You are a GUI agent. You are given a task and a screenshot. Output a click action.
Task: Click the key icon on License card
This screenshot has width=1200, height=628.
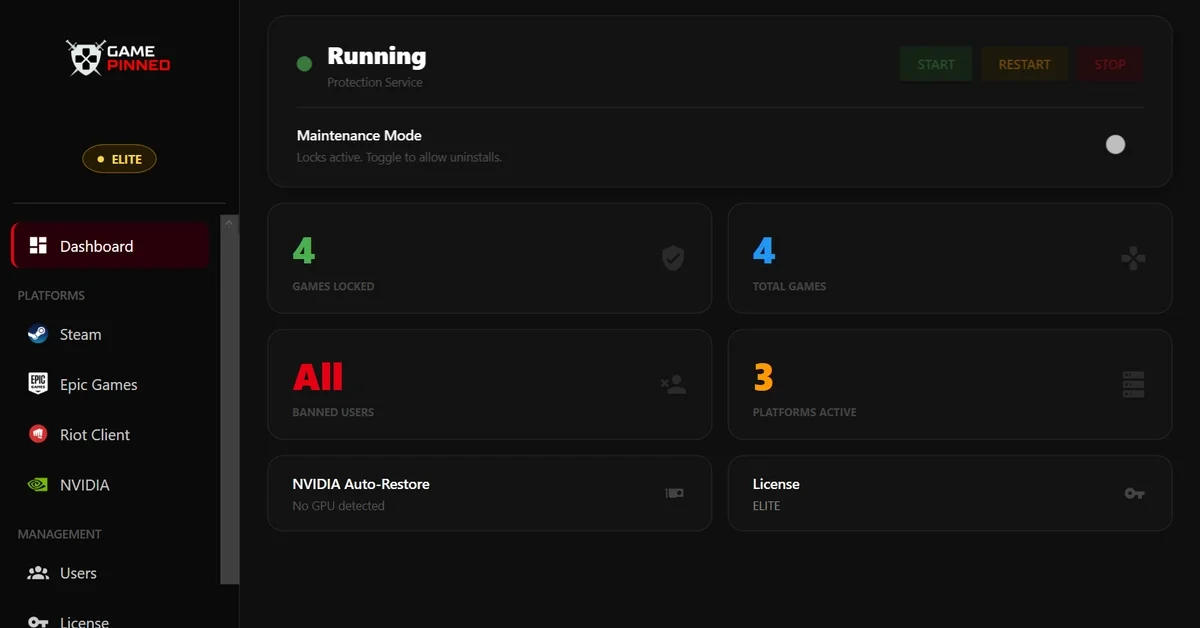click(1134, 493)
